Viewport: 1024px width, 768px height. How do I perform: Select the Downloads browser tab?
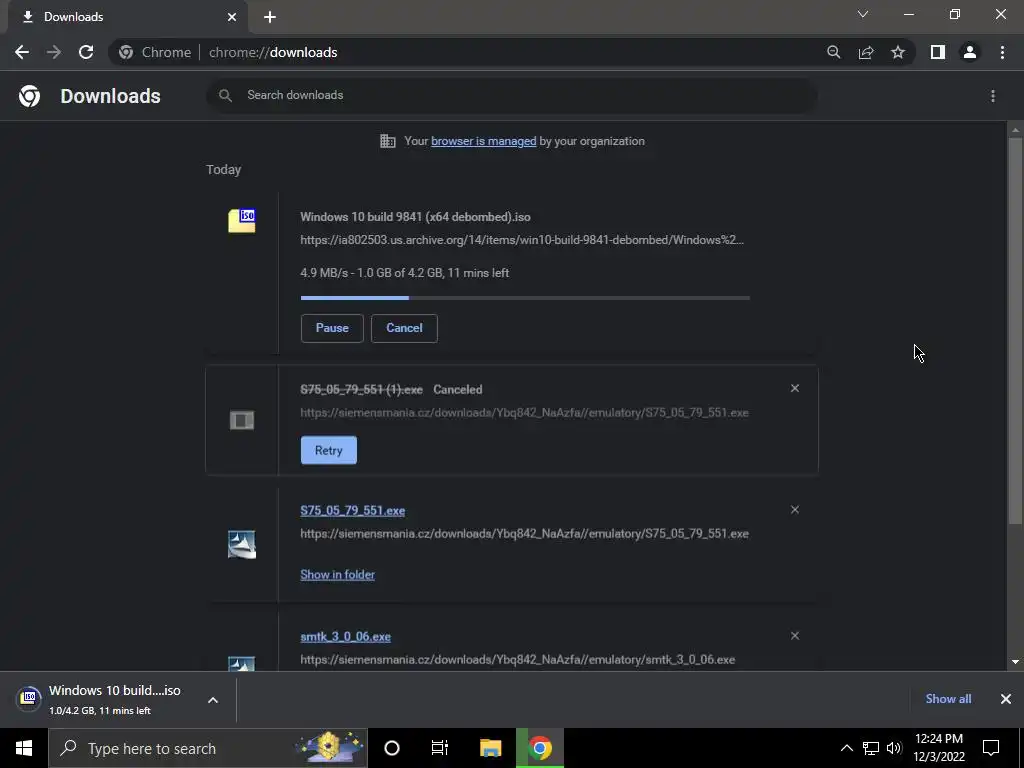tap(127, 17)
